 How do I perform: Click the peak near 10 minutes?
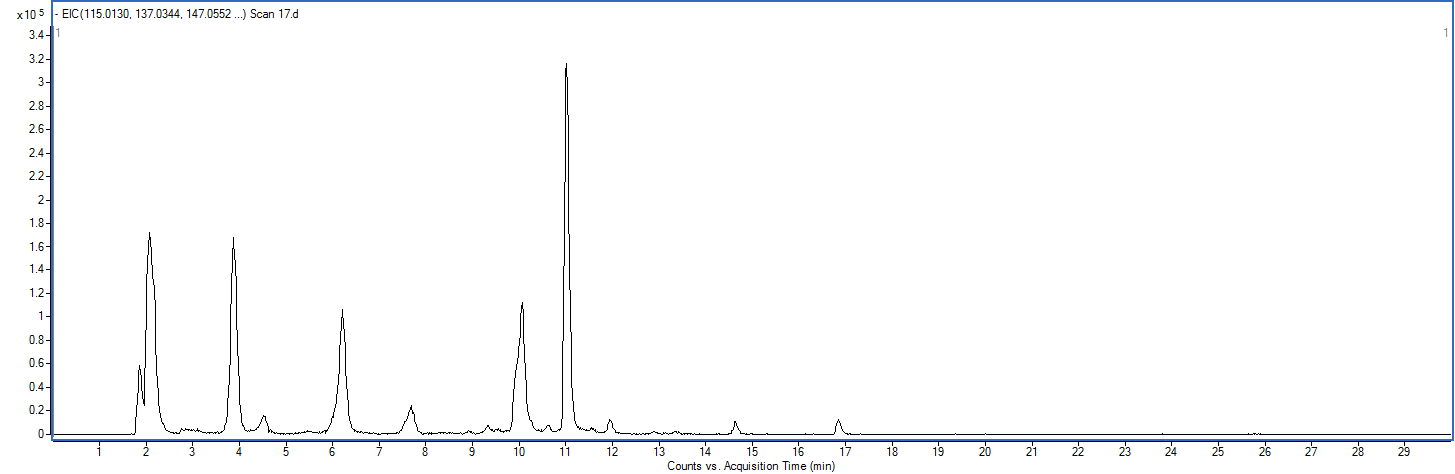point(522,305)
